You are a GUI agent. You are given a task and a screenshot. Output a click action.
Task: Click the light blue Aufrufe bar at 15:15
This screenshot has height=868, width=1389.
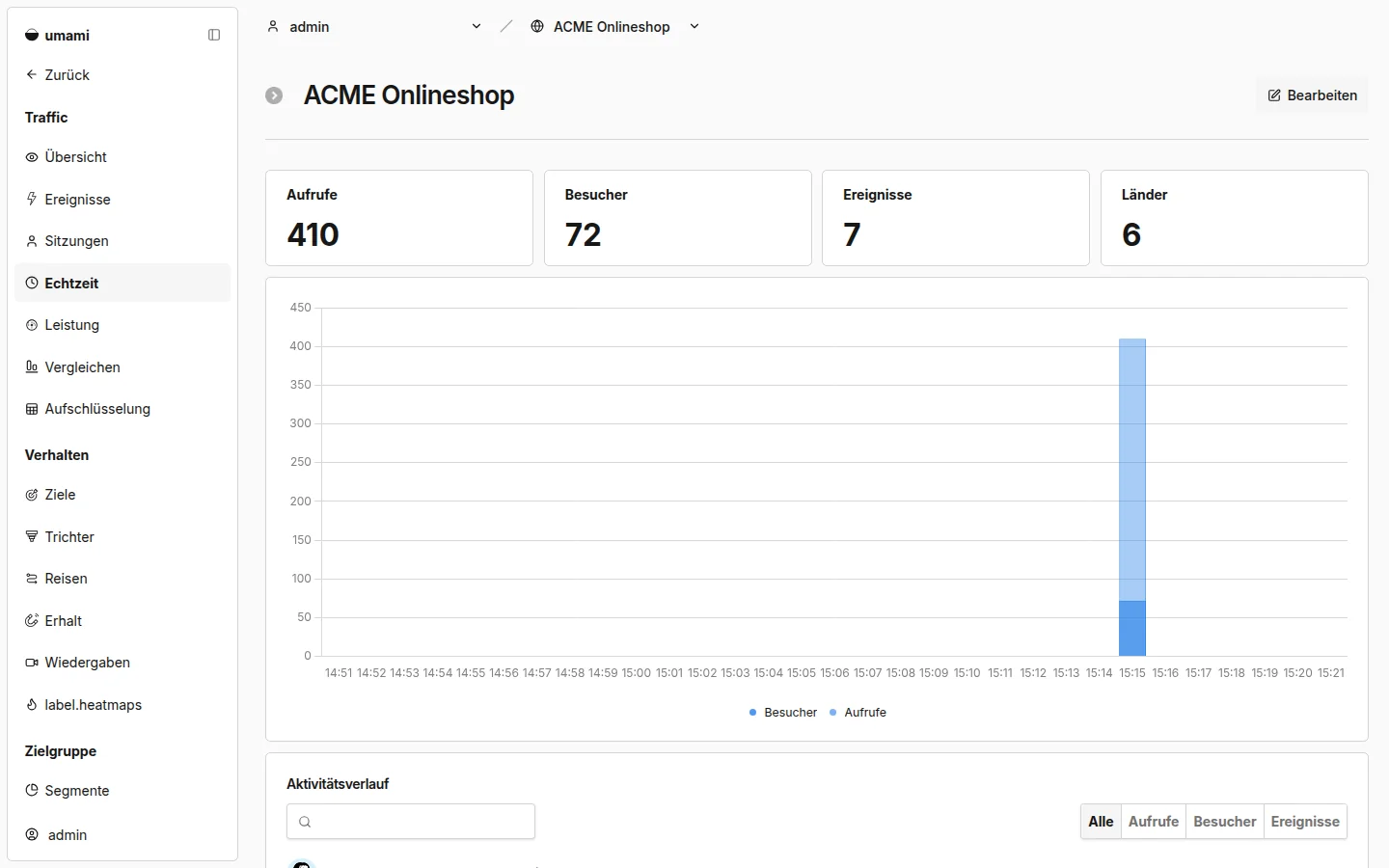click(x=1132, y=470)
